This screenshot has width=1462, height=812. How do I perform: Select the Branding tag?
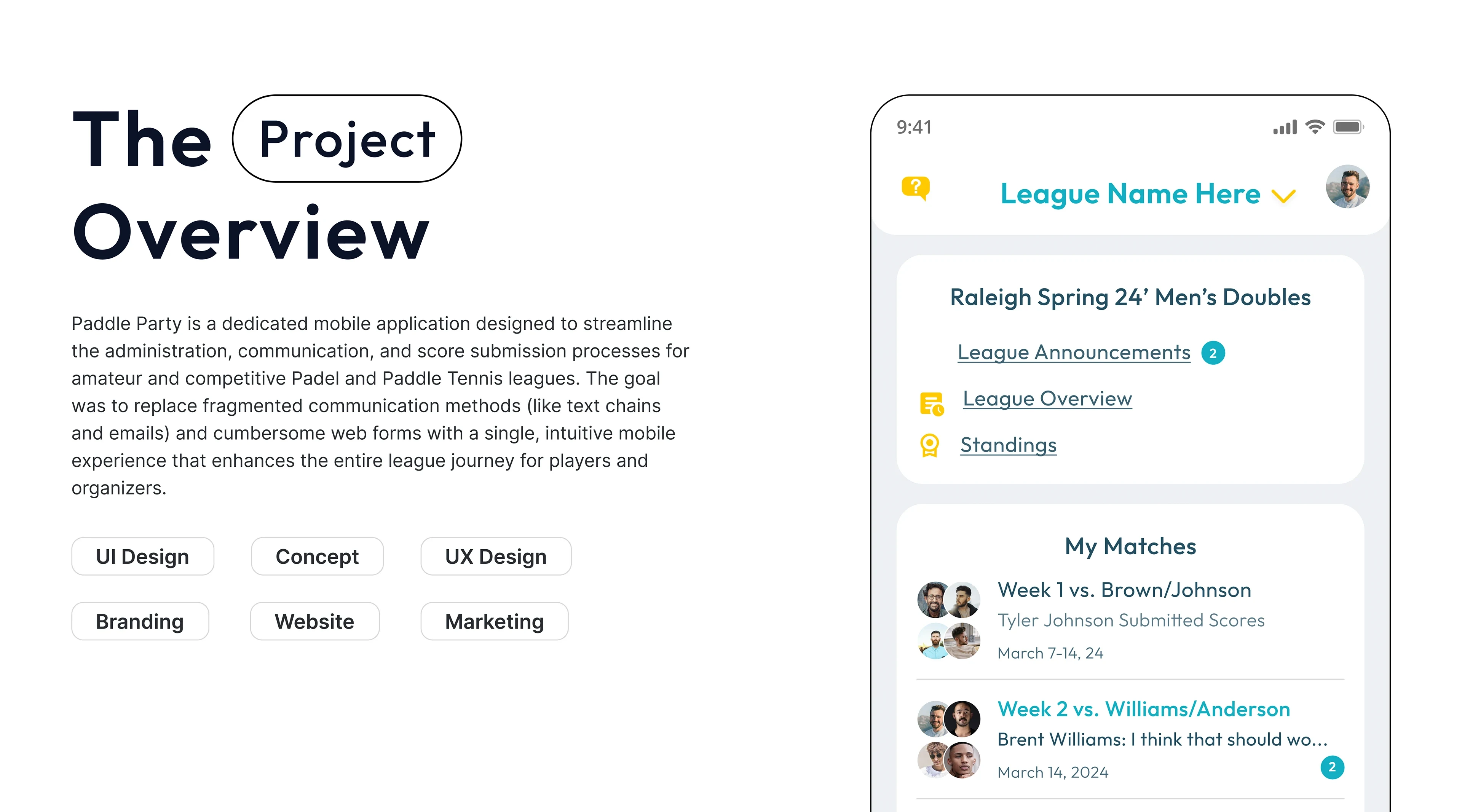click(x=140, y=621)
